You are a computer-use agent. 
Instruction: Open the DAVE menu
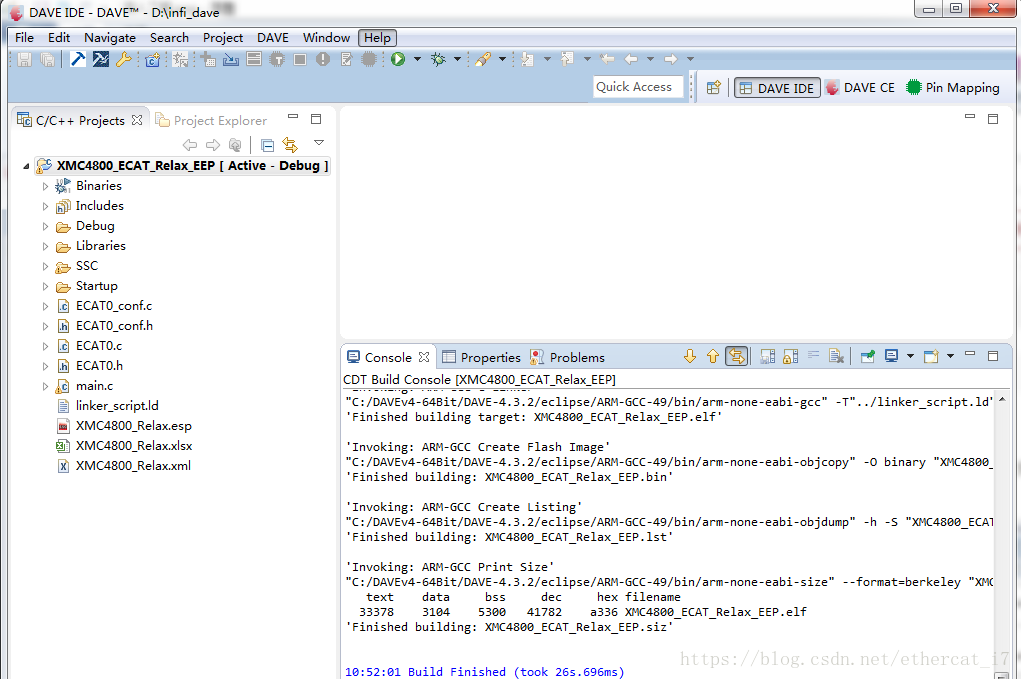[x=272, y=38]
